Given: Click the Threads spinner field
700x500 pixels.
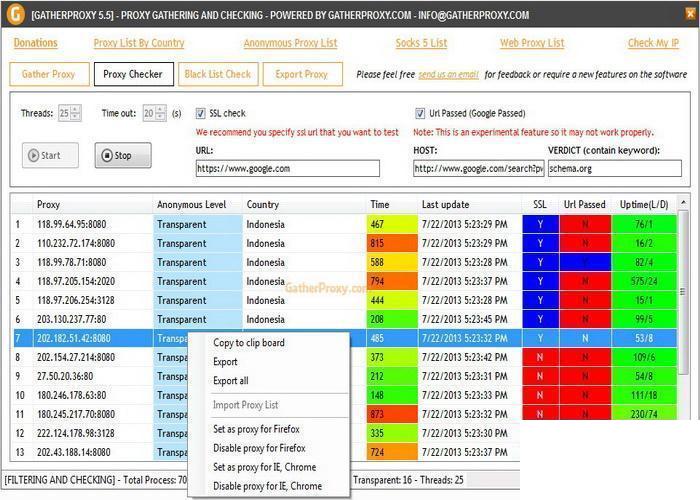Looking at the screenshot, I should 70,113.
